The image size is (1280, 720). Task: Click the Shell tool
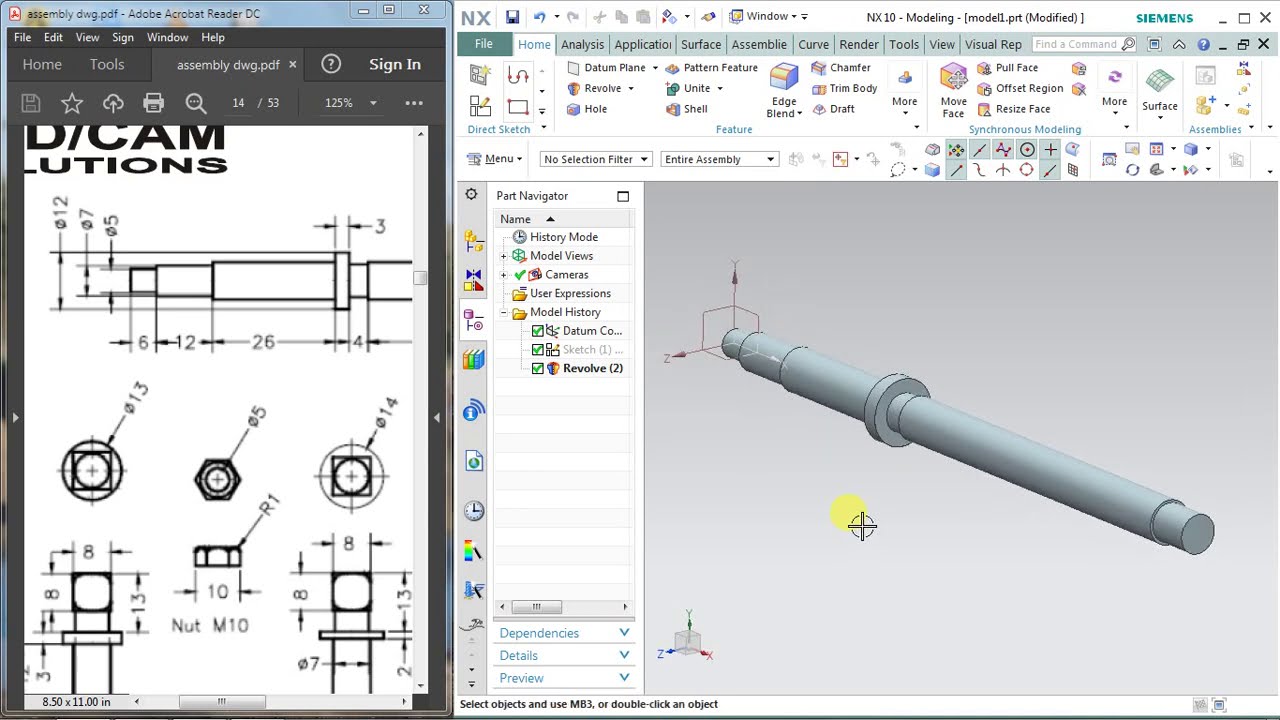(687, 109)
